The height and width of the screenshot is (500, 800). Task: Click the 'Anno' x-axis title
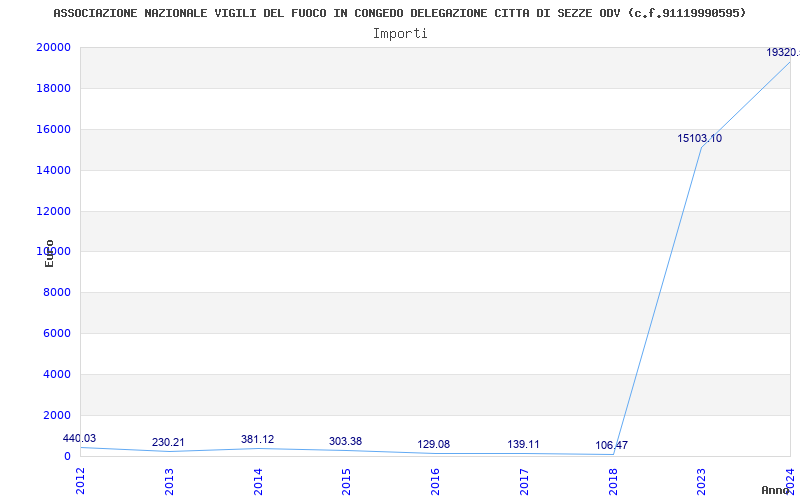tap(776, 490)
